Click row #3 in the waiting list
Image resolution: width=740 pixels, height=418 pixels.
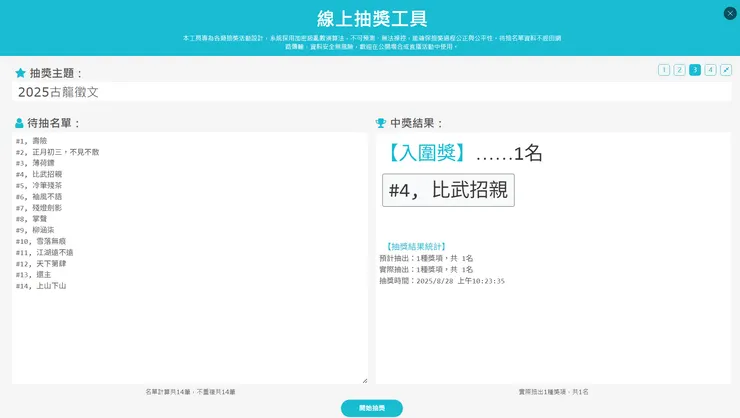click(x=35, y=163)
